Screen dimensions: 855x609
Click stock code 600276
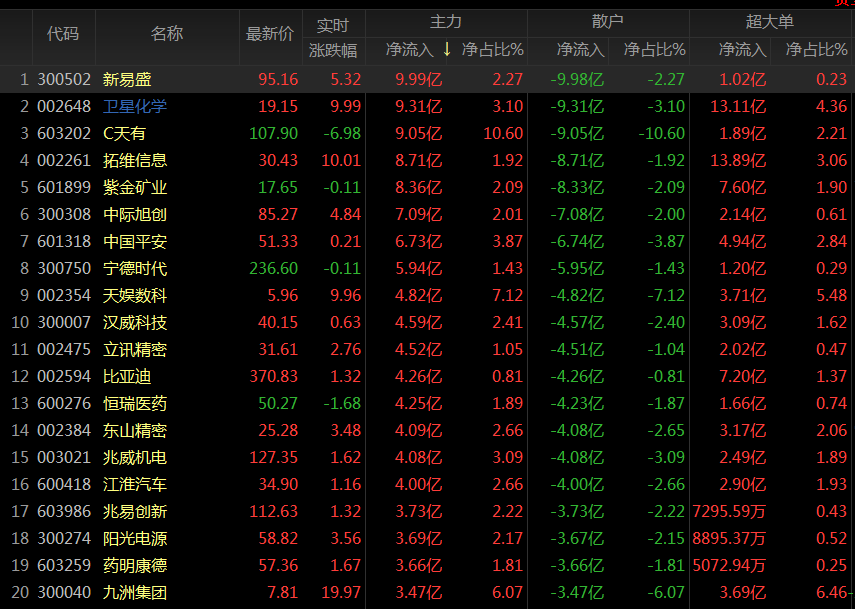click(x=64, y=403)
